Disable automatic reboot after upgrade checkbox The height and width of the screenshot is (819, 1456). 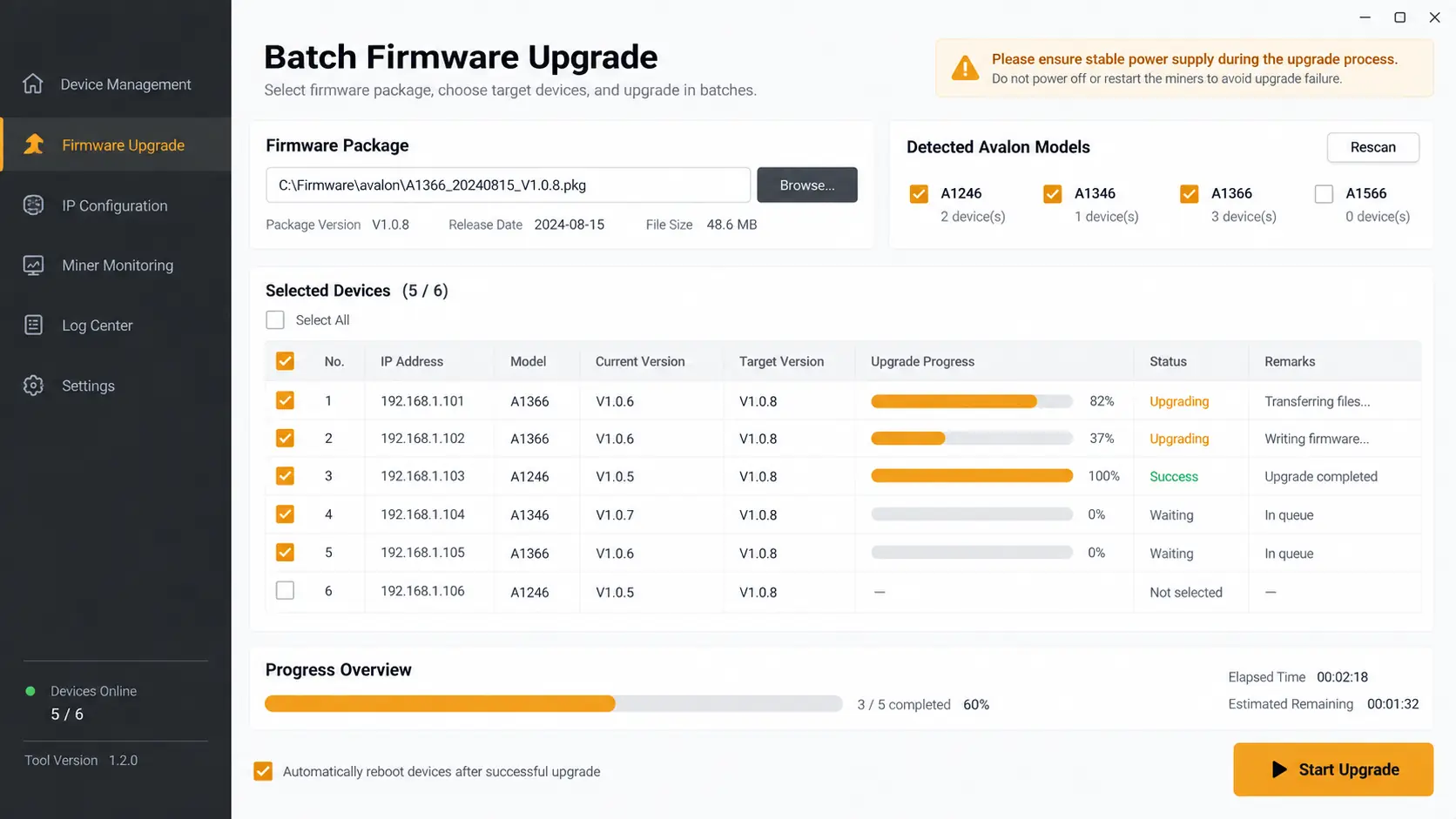[263, 771]
